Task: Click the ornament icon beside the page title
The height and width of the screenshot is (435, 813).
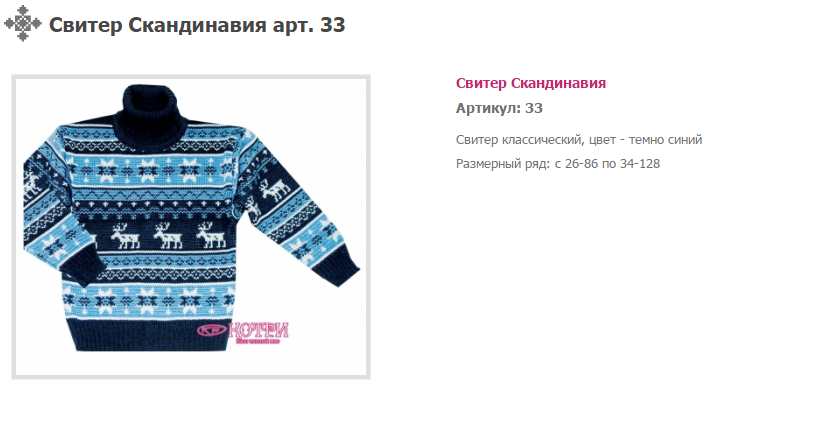Action: point(22,24)
